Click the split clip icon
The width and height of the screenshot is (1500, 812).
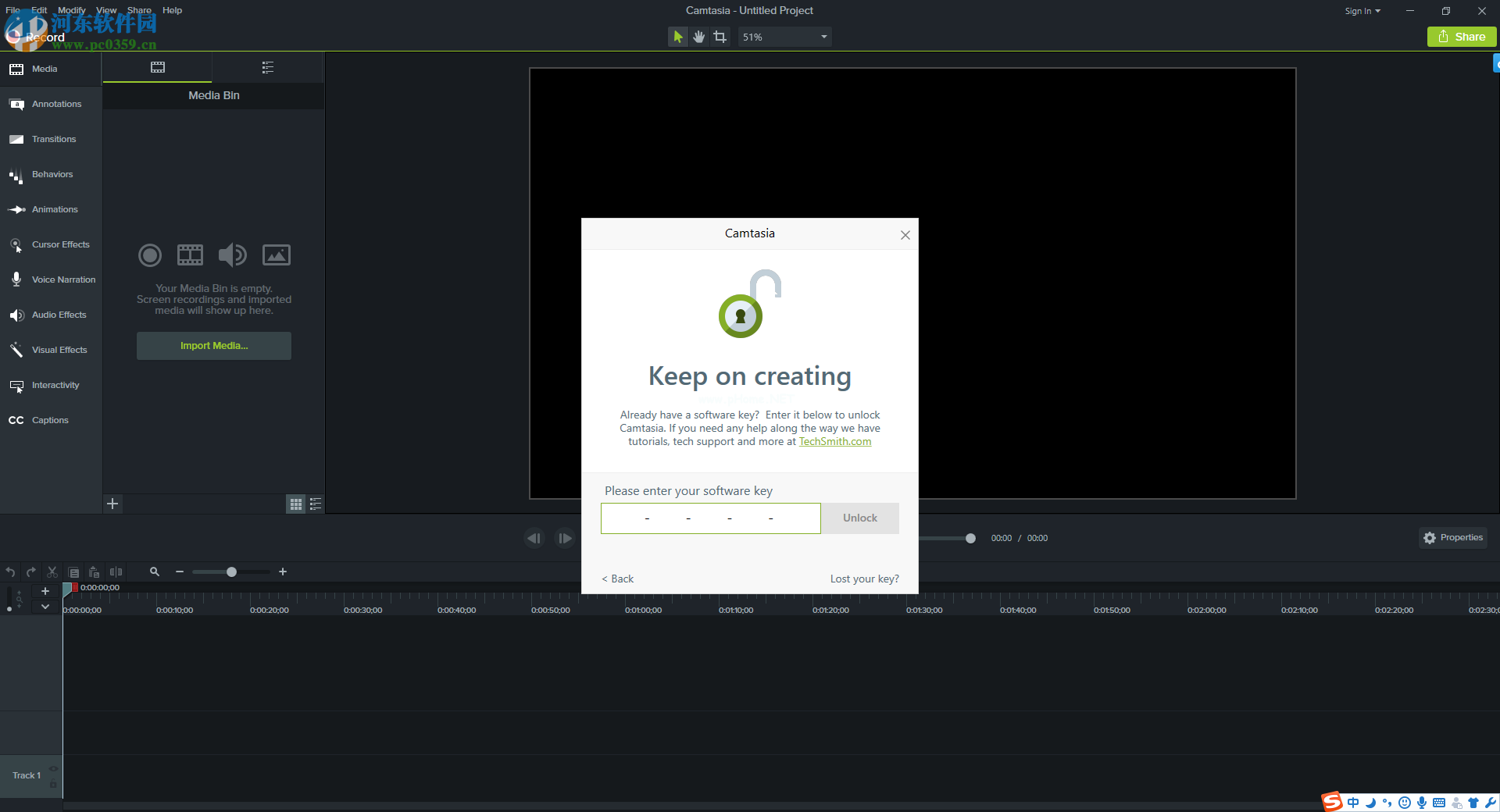[116, 572]
